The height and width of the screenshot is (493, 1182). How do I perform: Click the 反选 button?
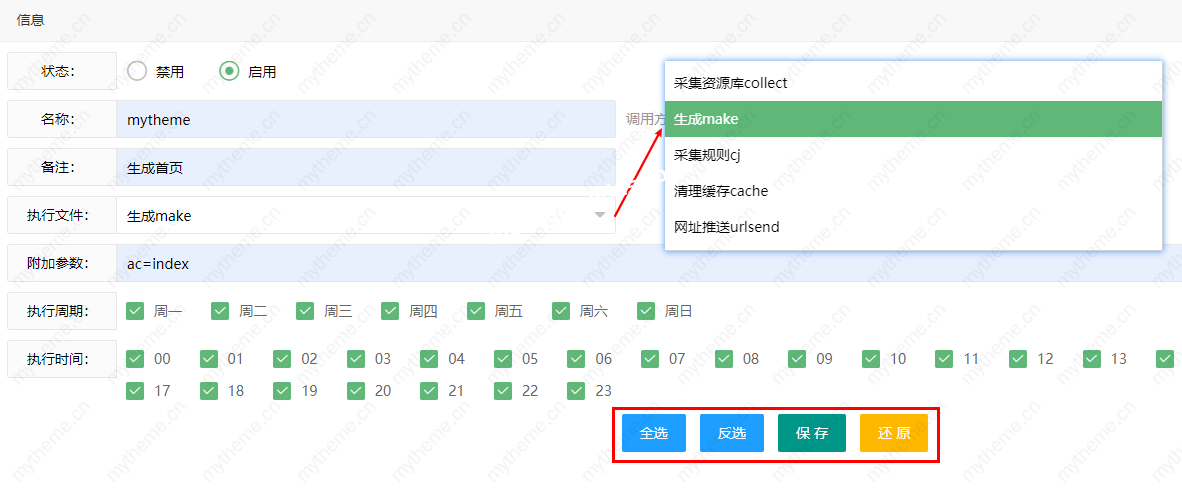click(731, 433)
